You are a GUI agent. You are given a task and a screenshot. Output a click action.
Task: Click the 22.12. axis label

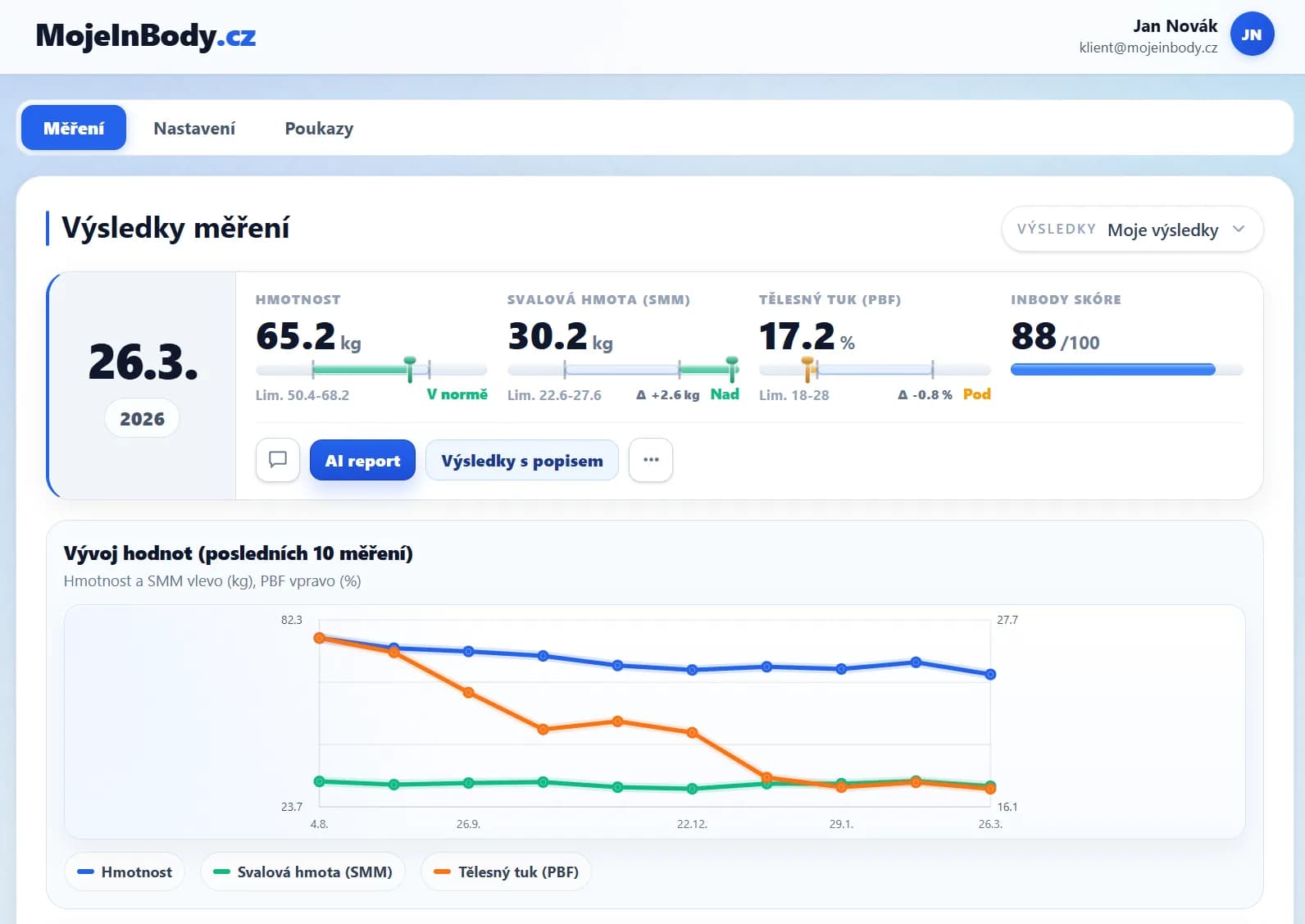[x=692, y=824]
